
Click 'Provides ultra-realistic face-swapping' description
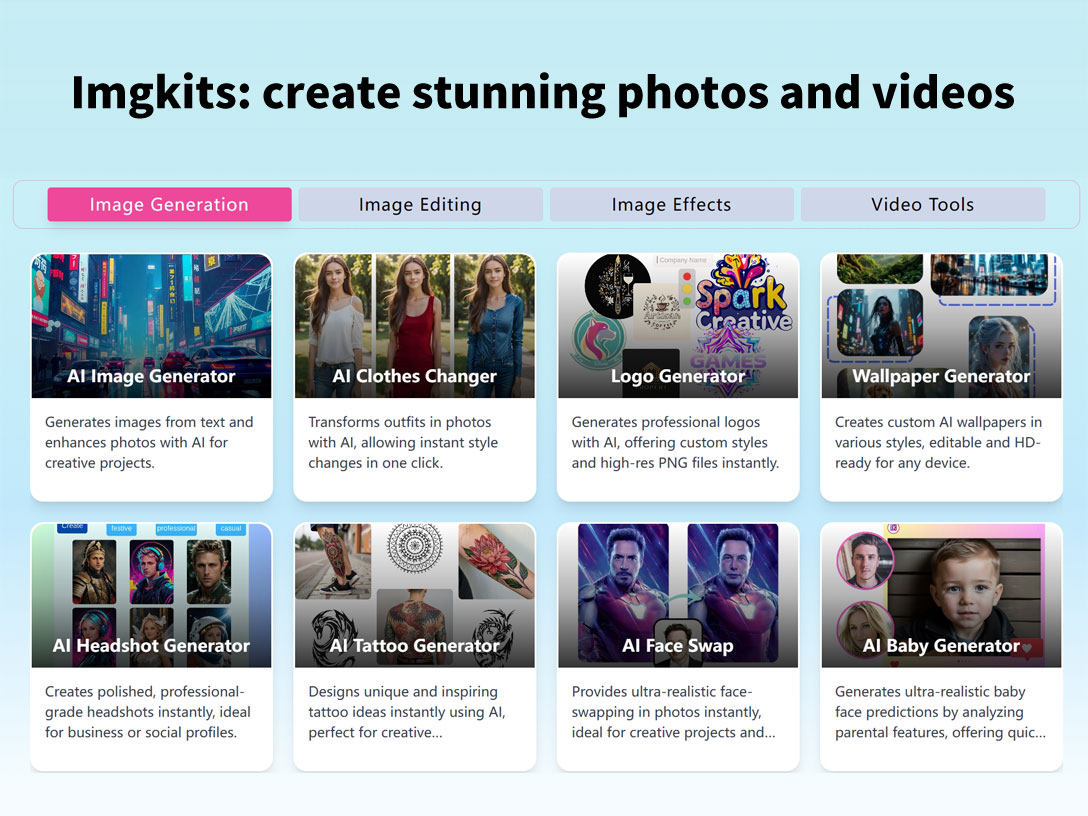(673, 712)
